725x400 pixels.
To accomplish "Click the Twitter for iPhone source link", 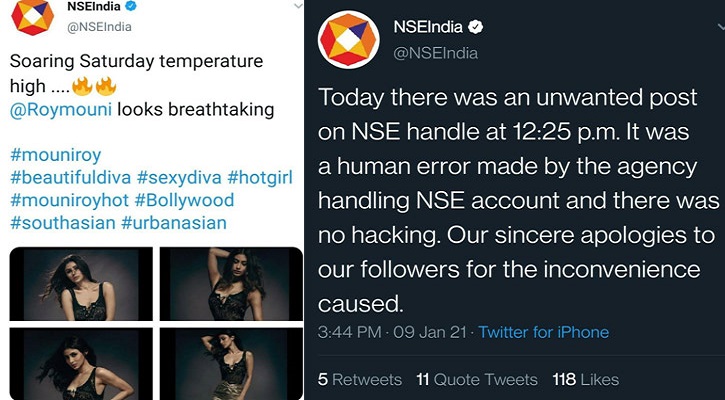I will [x=543, y=332].
